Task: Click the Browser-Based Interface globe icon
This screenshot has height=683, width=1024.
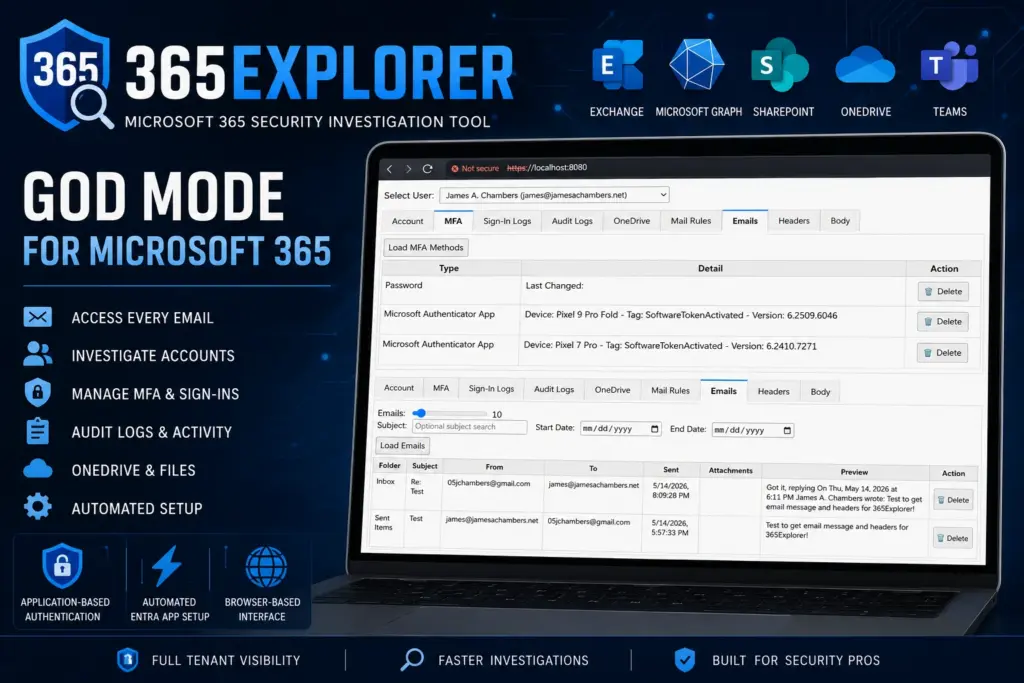Action: 266,567
